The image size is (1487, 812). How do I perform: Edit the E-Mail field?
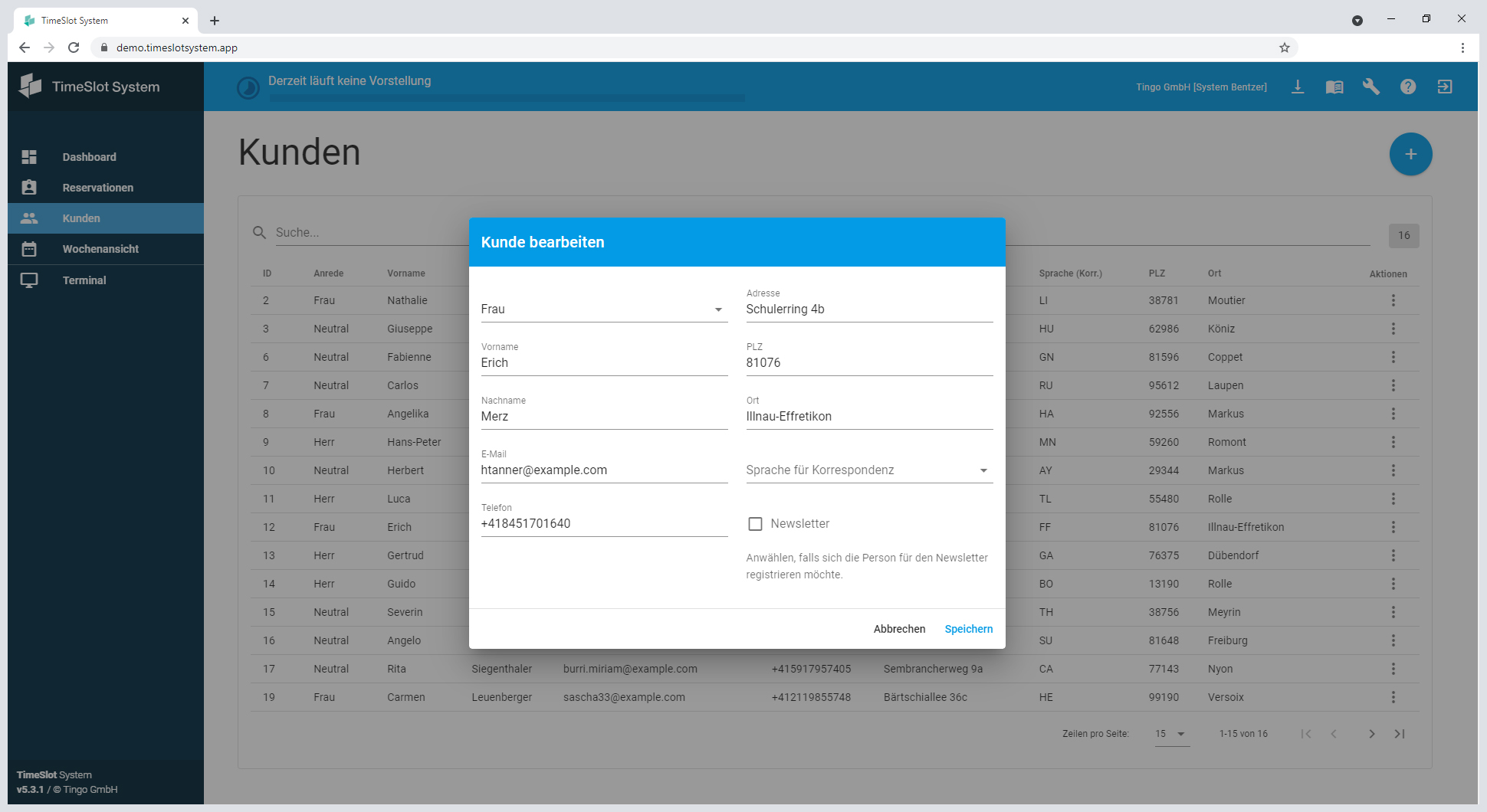coord(604,470)
